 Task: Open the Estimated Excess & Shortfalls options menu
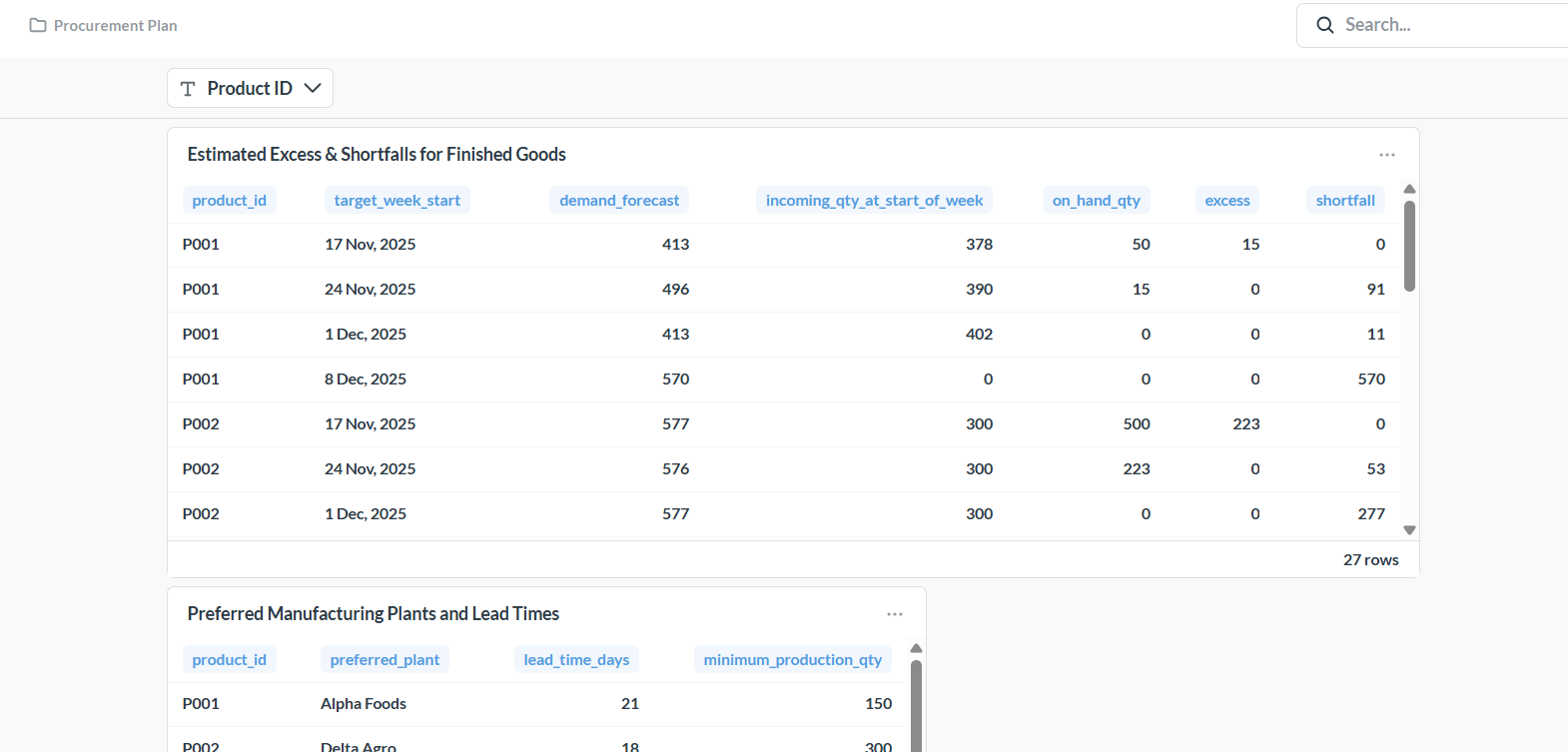coord(1387,155)
